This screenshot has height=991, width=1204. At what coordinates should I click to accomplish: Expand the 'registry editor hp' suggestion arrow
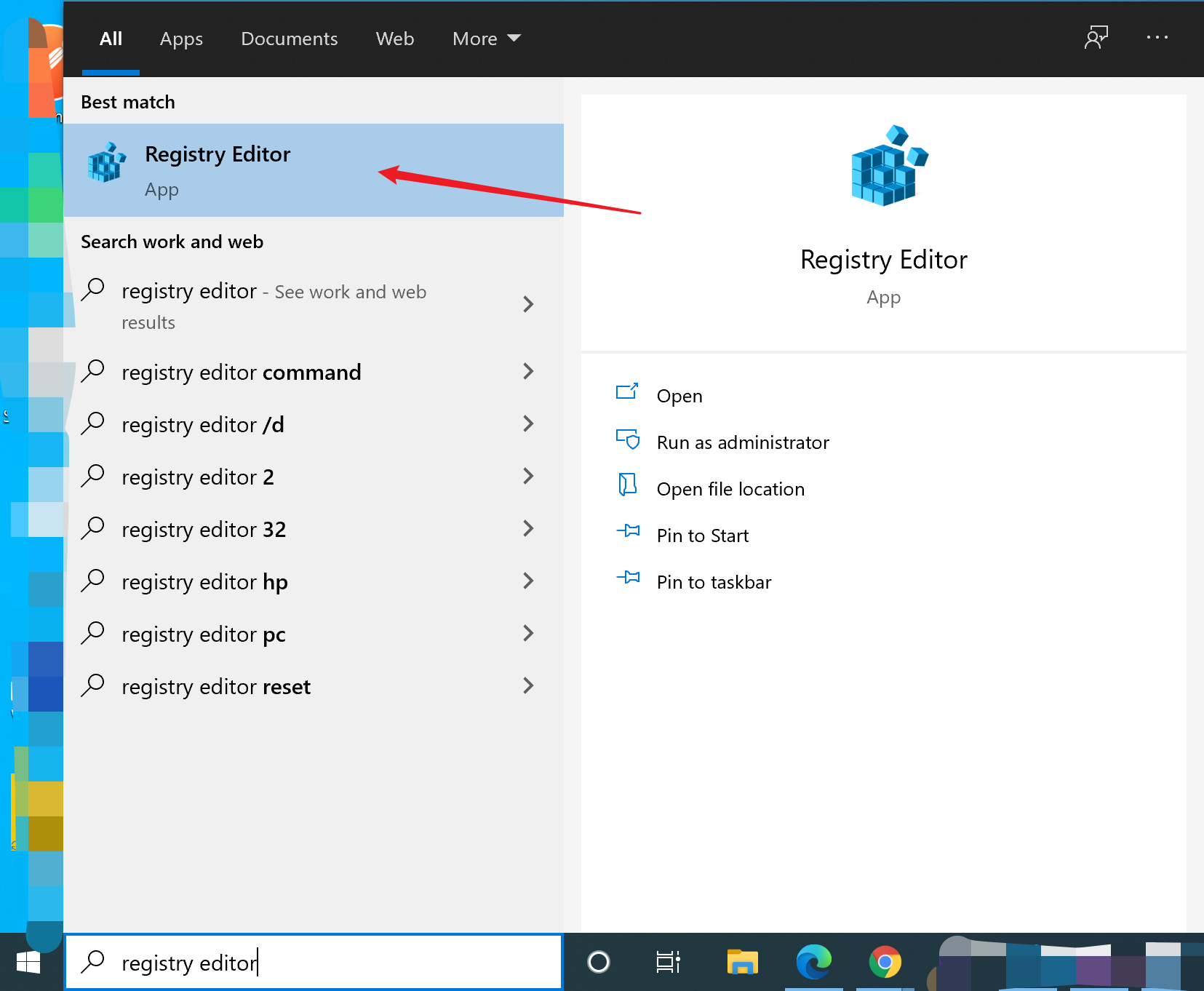tap(528, 581)
